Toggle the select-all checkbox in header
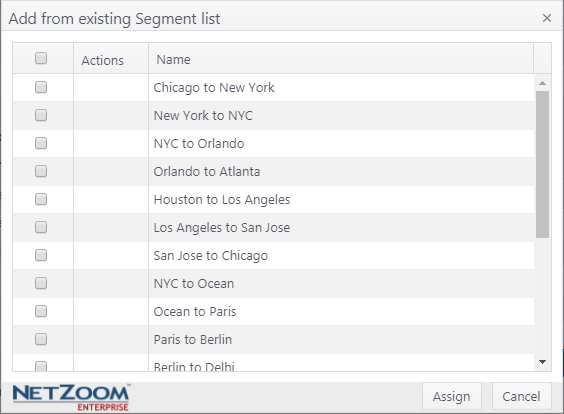 tap(41, 58)
